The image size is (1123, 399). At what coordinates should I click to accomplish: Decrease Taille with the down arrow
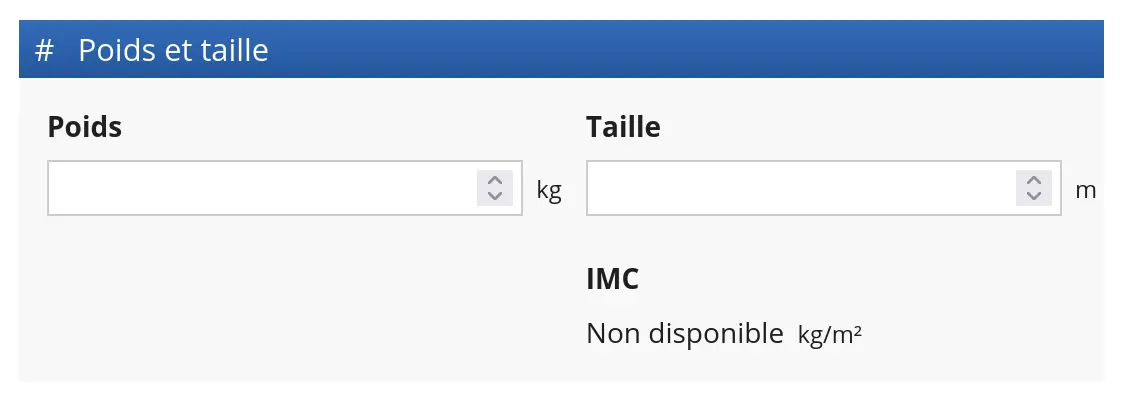[1033, 196]
